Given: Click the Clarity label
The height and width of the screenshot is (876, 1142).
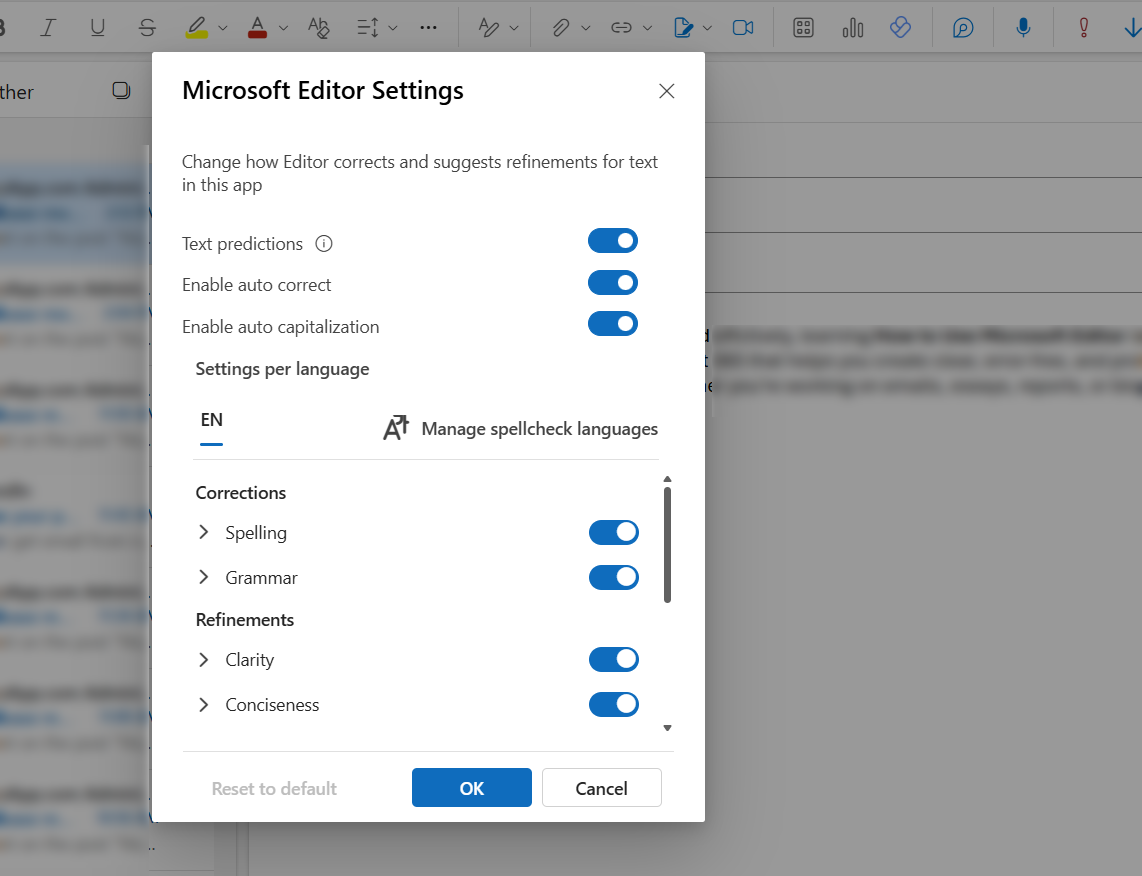Looking at the screenshot, I should coord(250,660).
